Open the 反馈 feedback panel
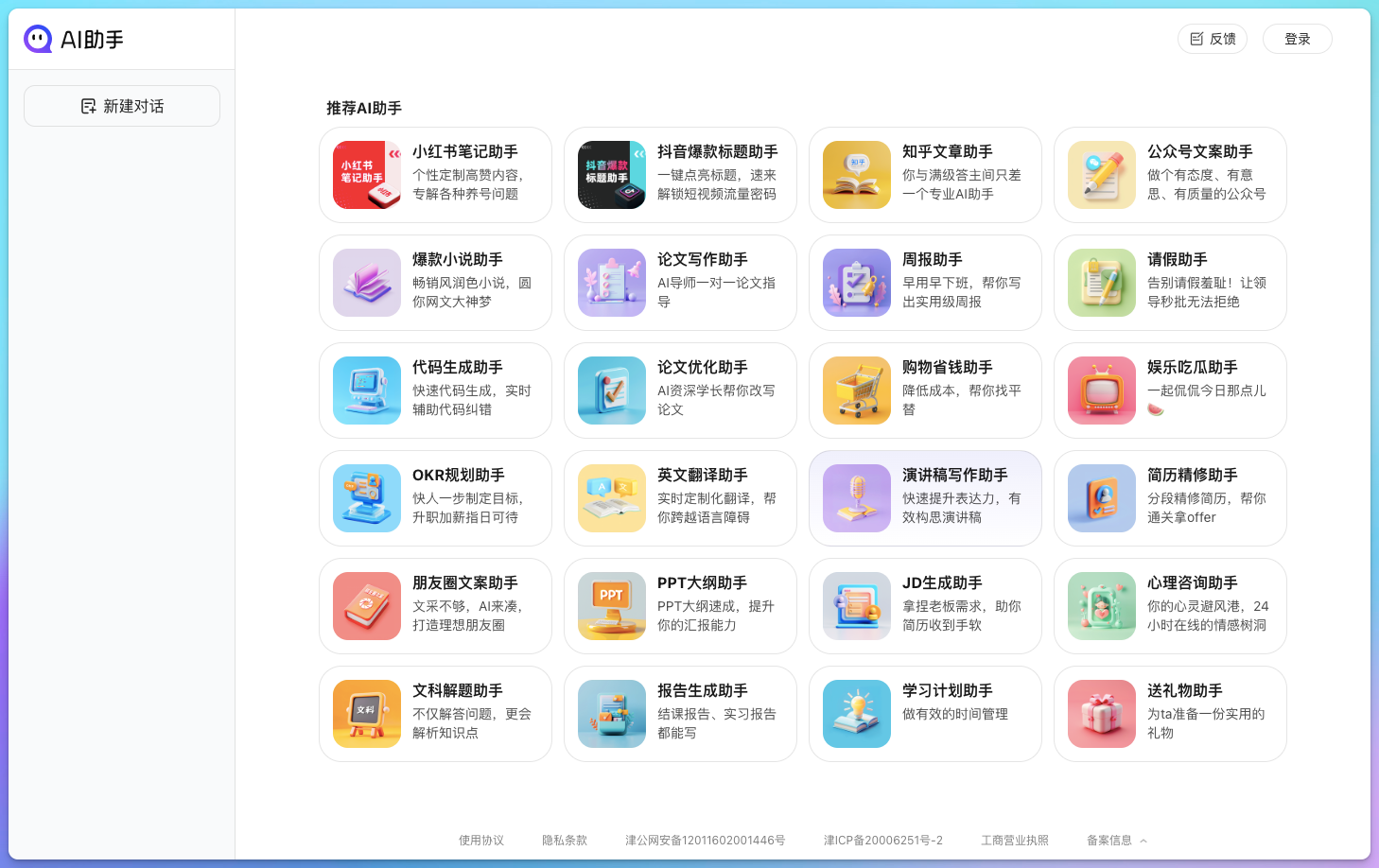The height and width of the screenshot is (868, 1379). (x=1212, y=39)
